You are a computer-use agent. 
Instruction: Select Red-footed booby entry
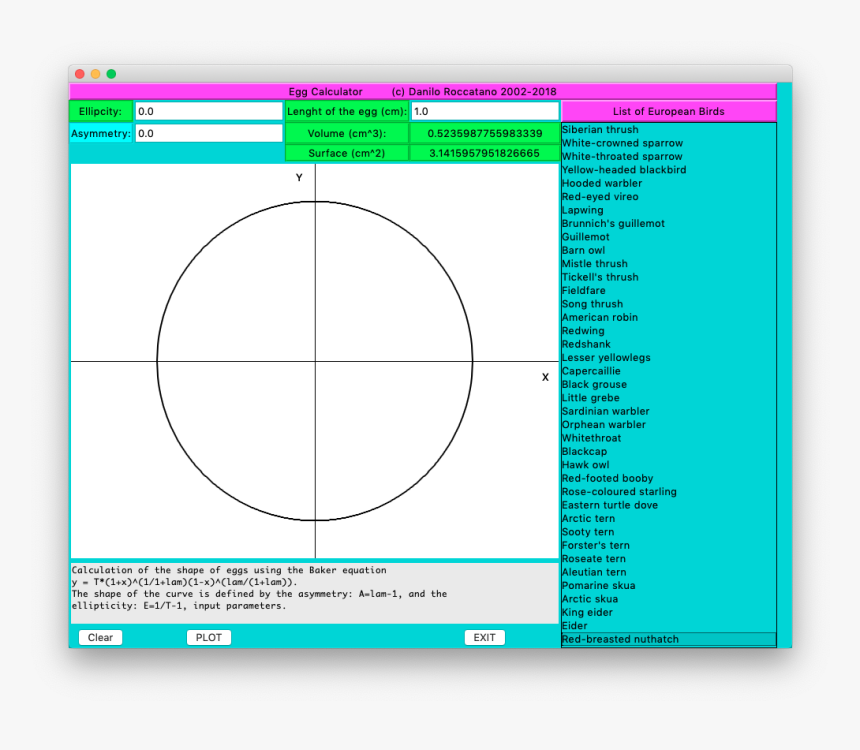(x=669, y=478)
